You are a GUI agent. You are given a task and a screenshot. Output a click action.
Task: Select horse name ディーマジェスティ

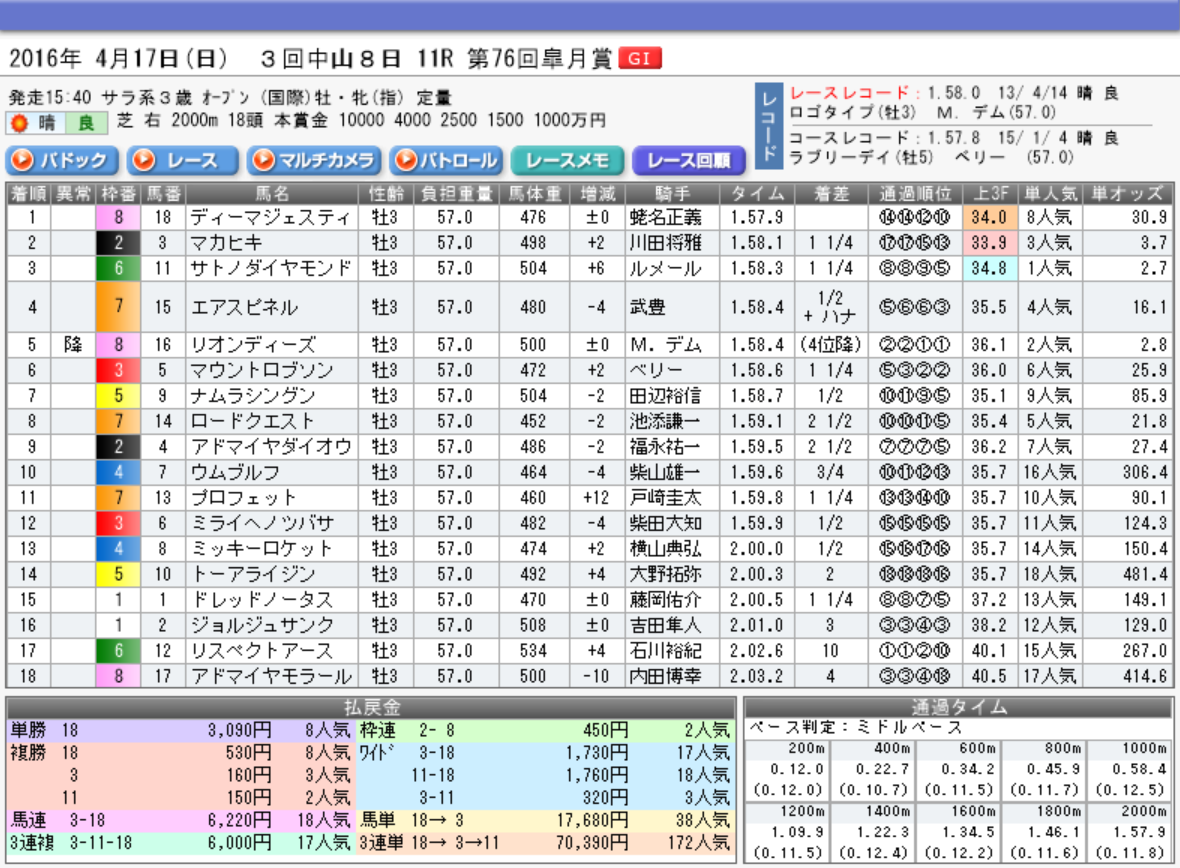click(270, 218)
